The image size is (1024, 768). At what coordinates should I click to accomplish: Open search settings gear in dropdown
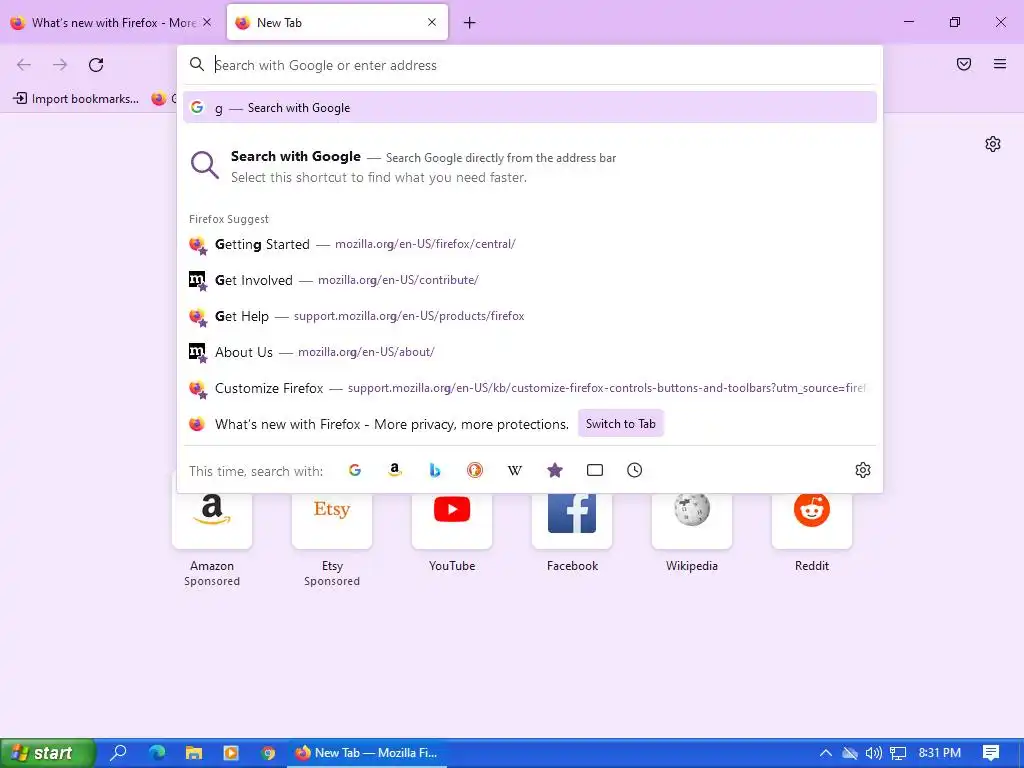[863, 470]
